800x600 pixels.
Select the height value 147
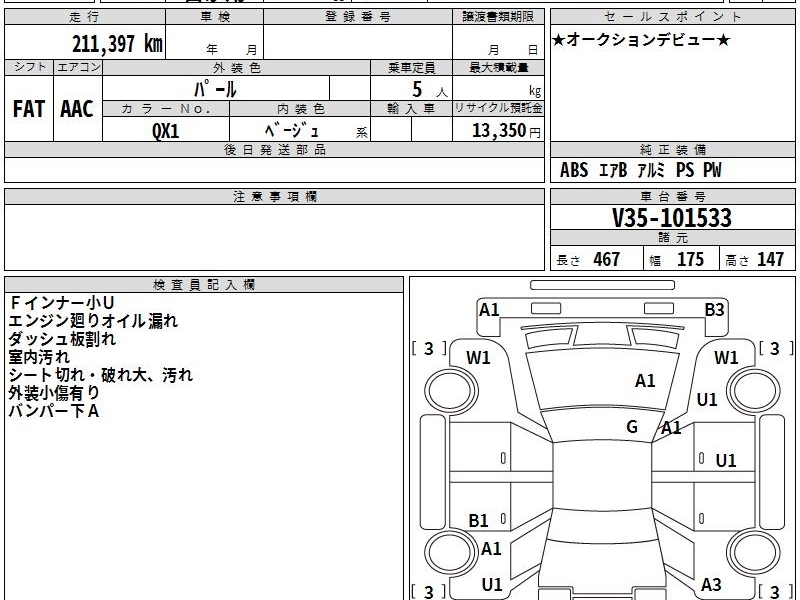pyautogui.click(x=770, y=259)
